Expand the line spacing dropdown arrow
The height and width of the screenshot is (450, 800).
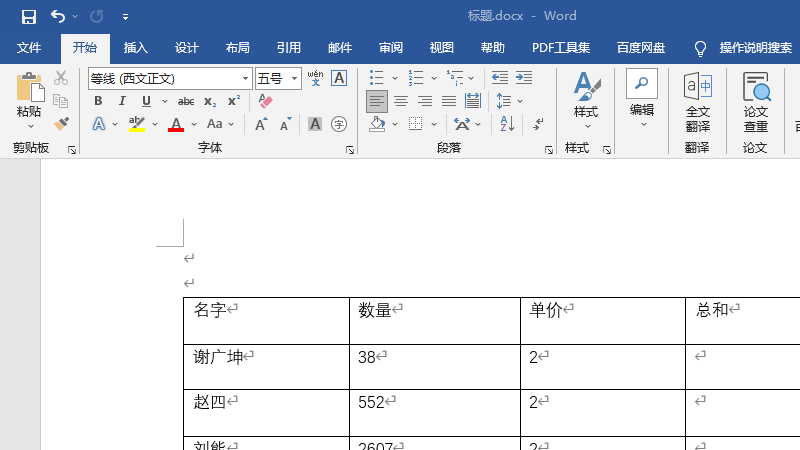click(x=520, y=101)
